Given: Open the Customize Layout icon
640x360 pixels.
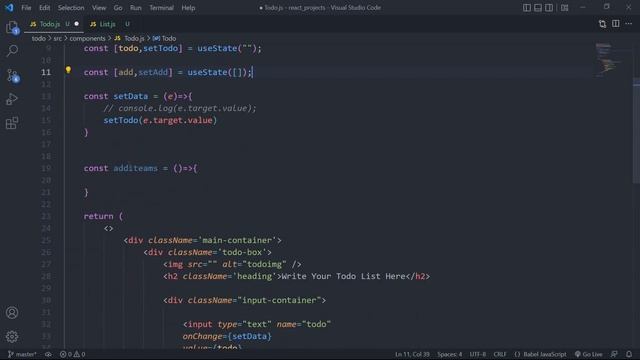Looking at the screenshot, I should 564,7.
